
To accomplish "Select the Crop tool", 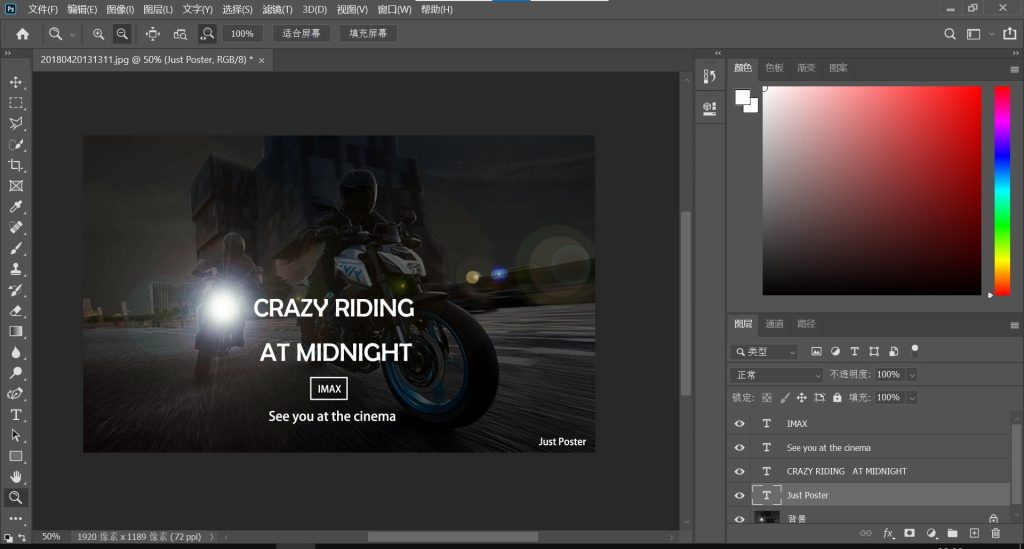I will (16, 165).
